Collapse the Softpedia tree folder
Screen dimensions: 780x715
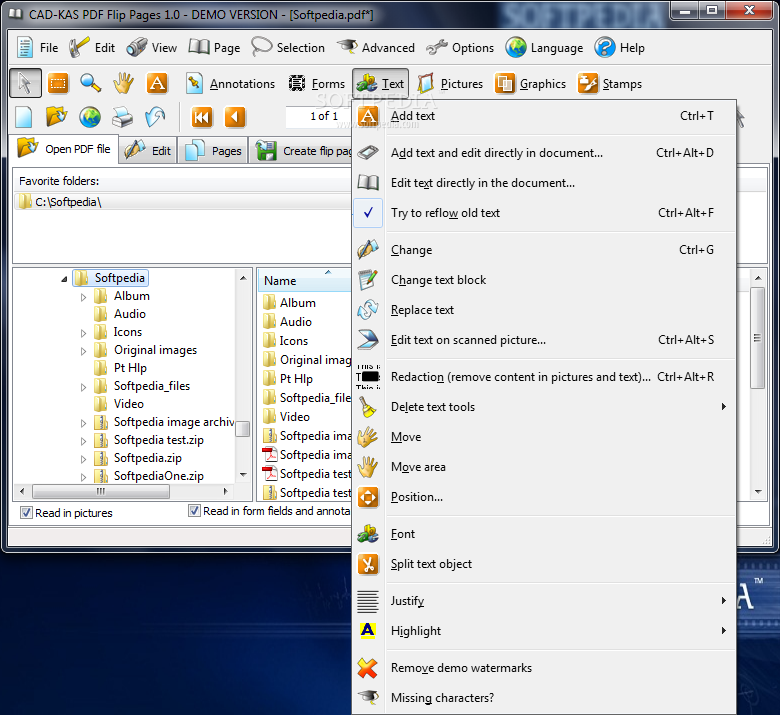tap(64, 279)
